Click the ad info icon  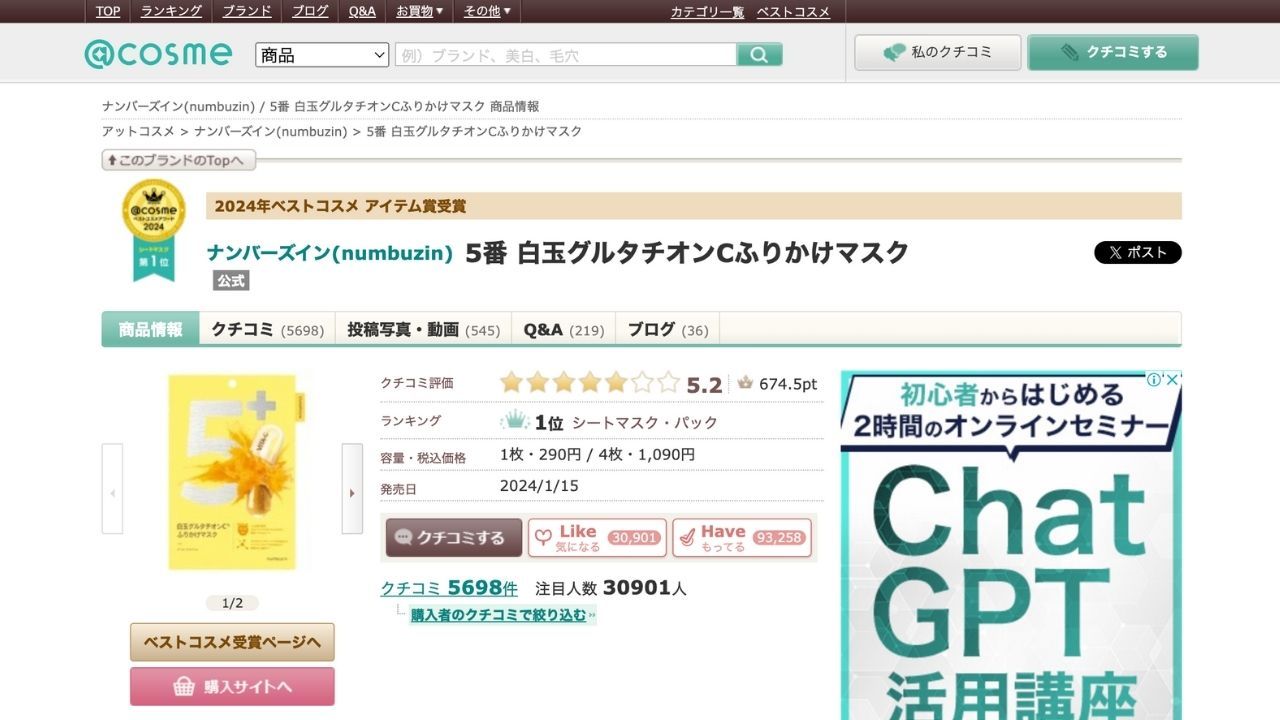1154,380
